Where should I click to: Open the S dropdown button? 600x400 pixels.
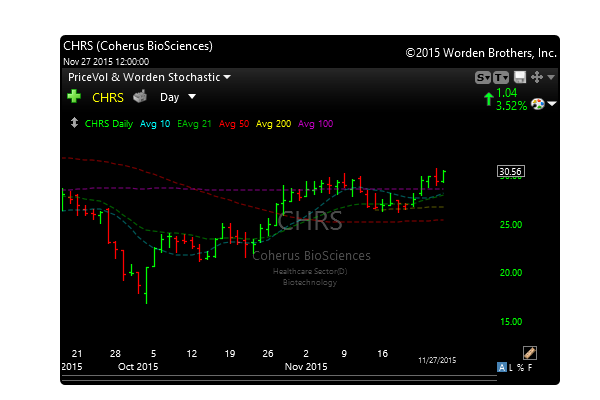[x=483, y=78]
